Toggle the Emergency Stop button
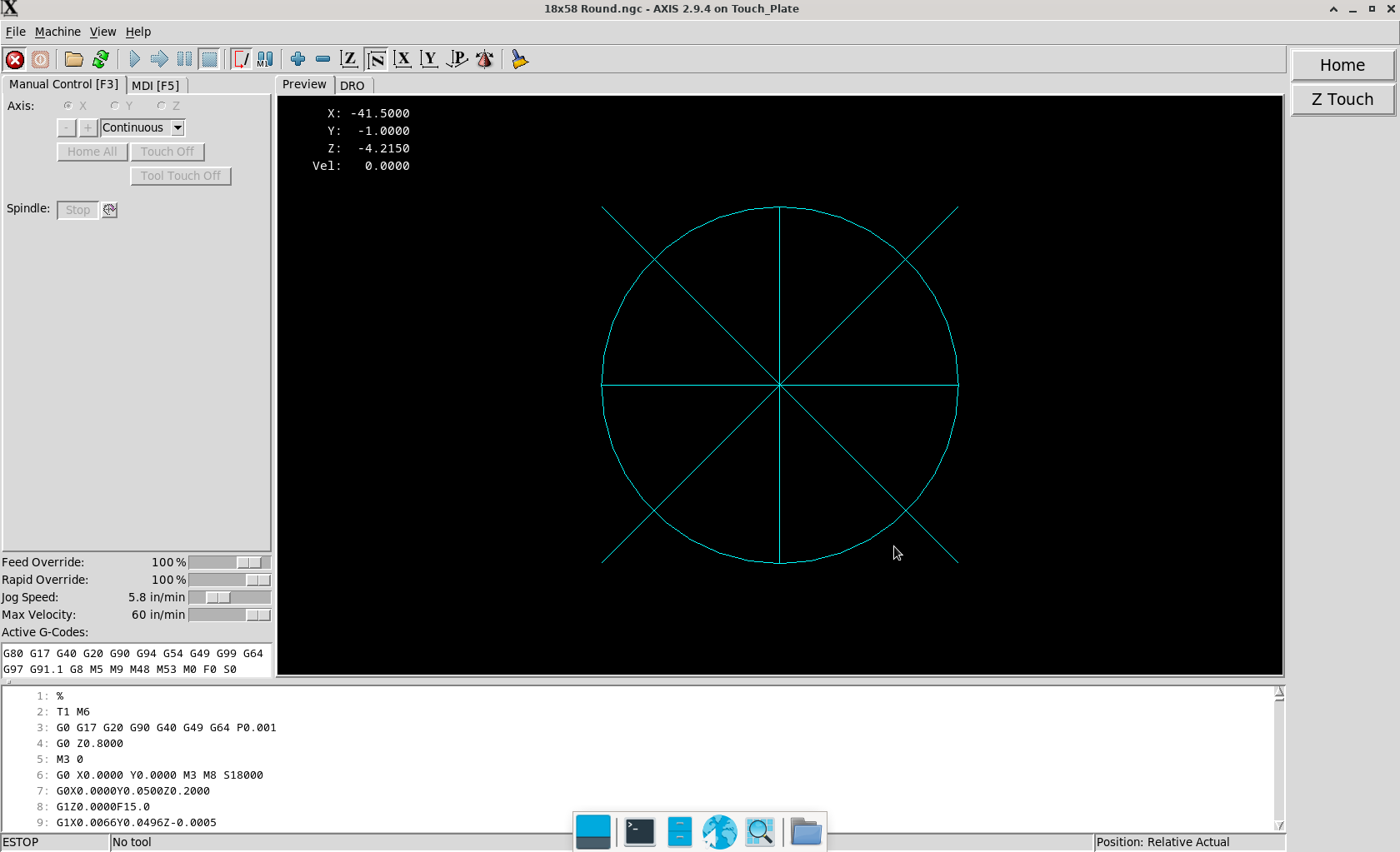The height and width of the screenshot is (852, 1400). tap(15, 59)
